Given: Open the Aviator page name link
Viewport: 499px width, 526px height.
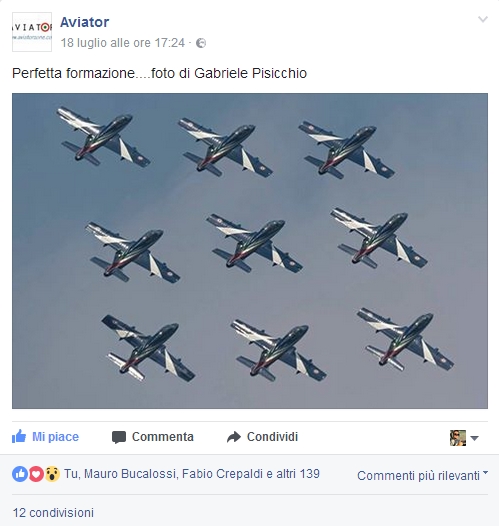Looking at the screenshot, I should coord(85,22).
